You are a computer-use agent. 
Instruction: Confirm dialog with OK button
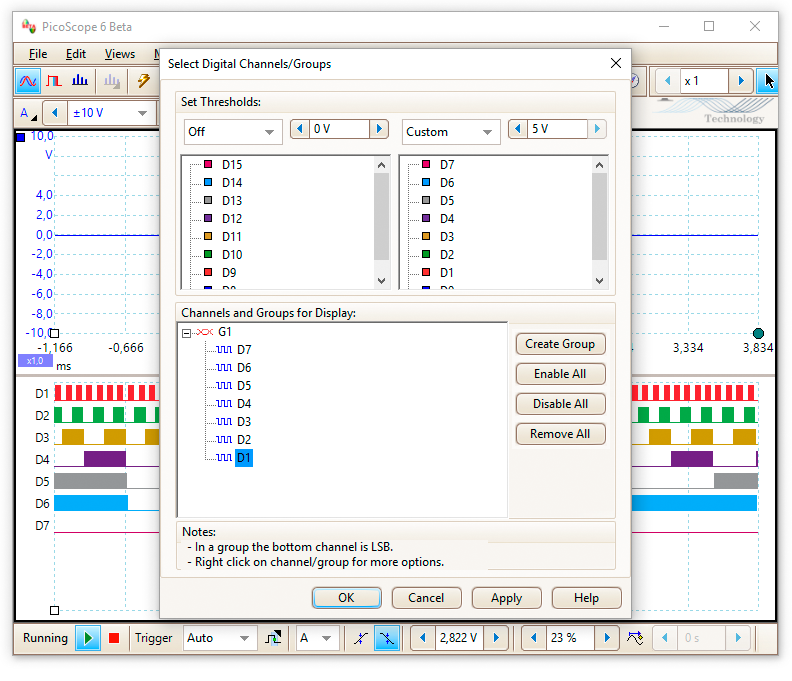click(346, 598)
